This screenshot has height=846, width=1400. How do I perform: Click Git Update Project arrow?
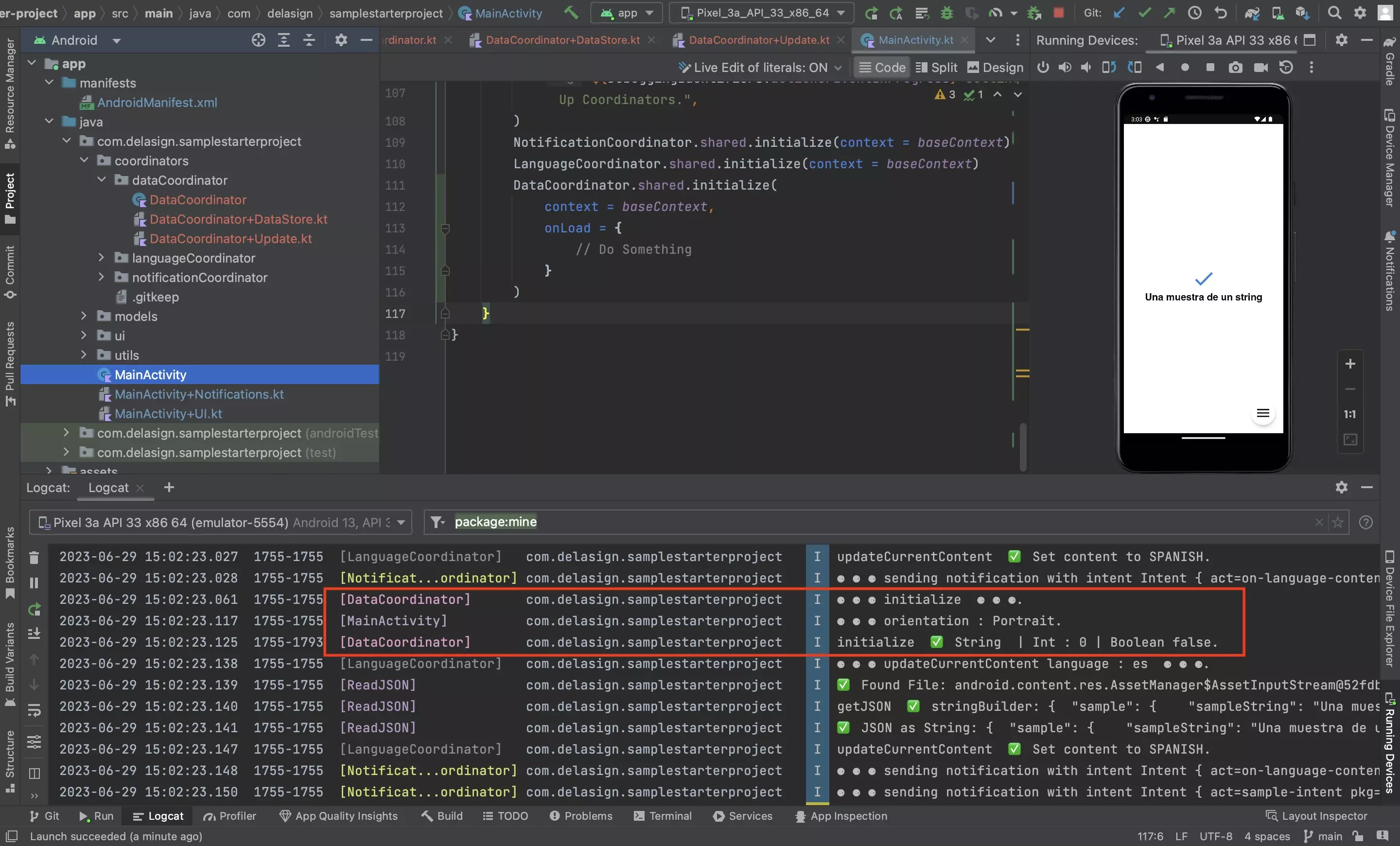[1118, 13]
